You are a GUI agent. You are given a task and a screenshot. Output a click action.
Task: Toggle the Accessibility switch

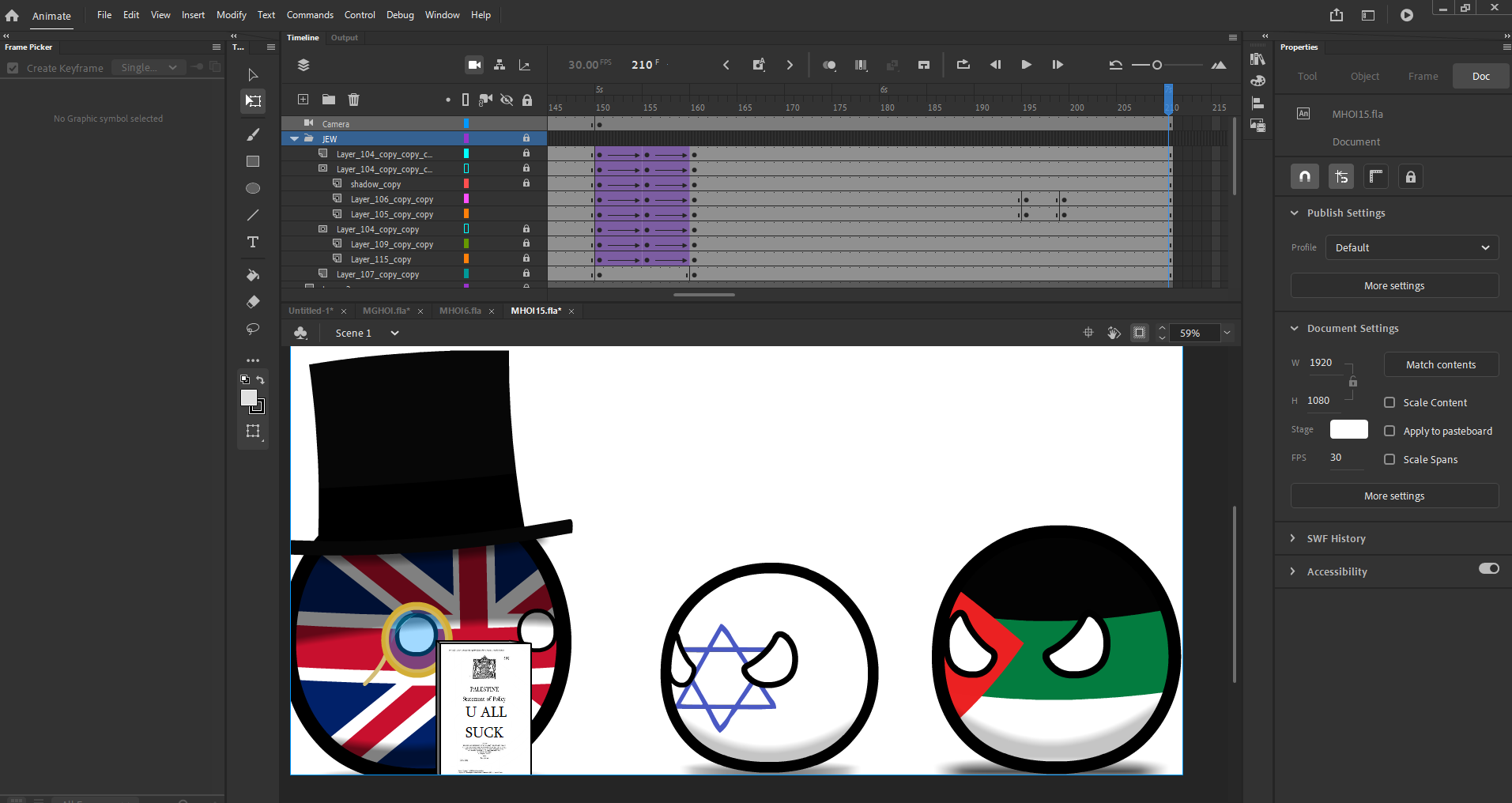pos(1488,569)
